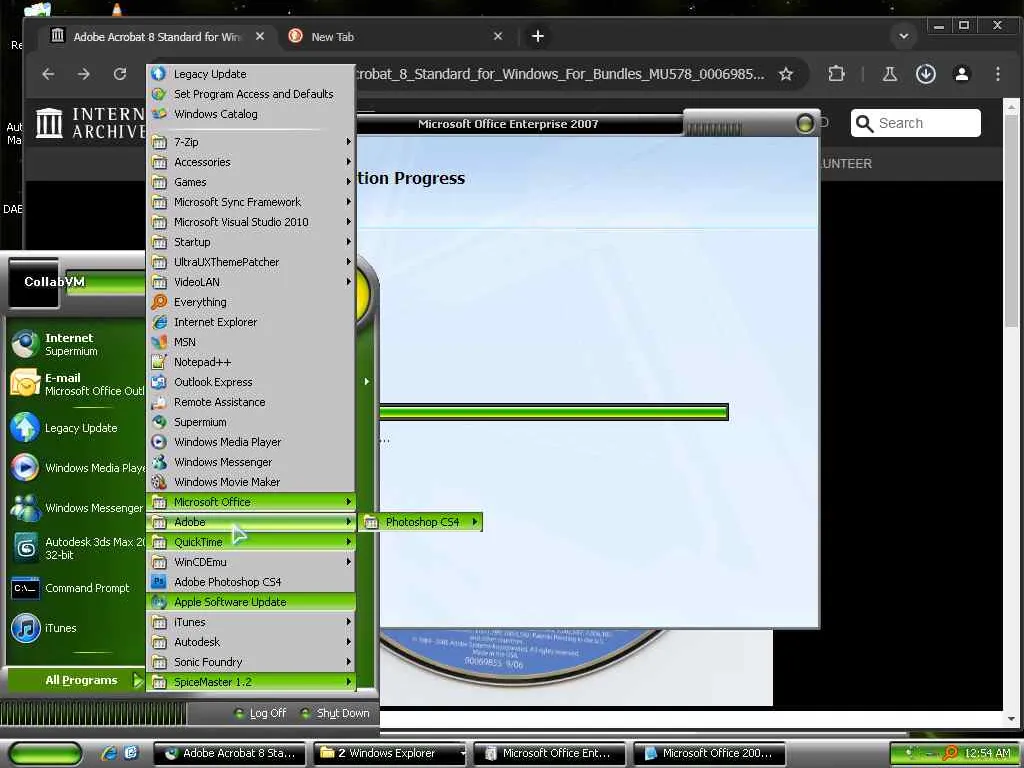The height and width of the screenshot is (768, 1024).
Task: Expand the Microsoft Office submenu
Action: point(251,502)
